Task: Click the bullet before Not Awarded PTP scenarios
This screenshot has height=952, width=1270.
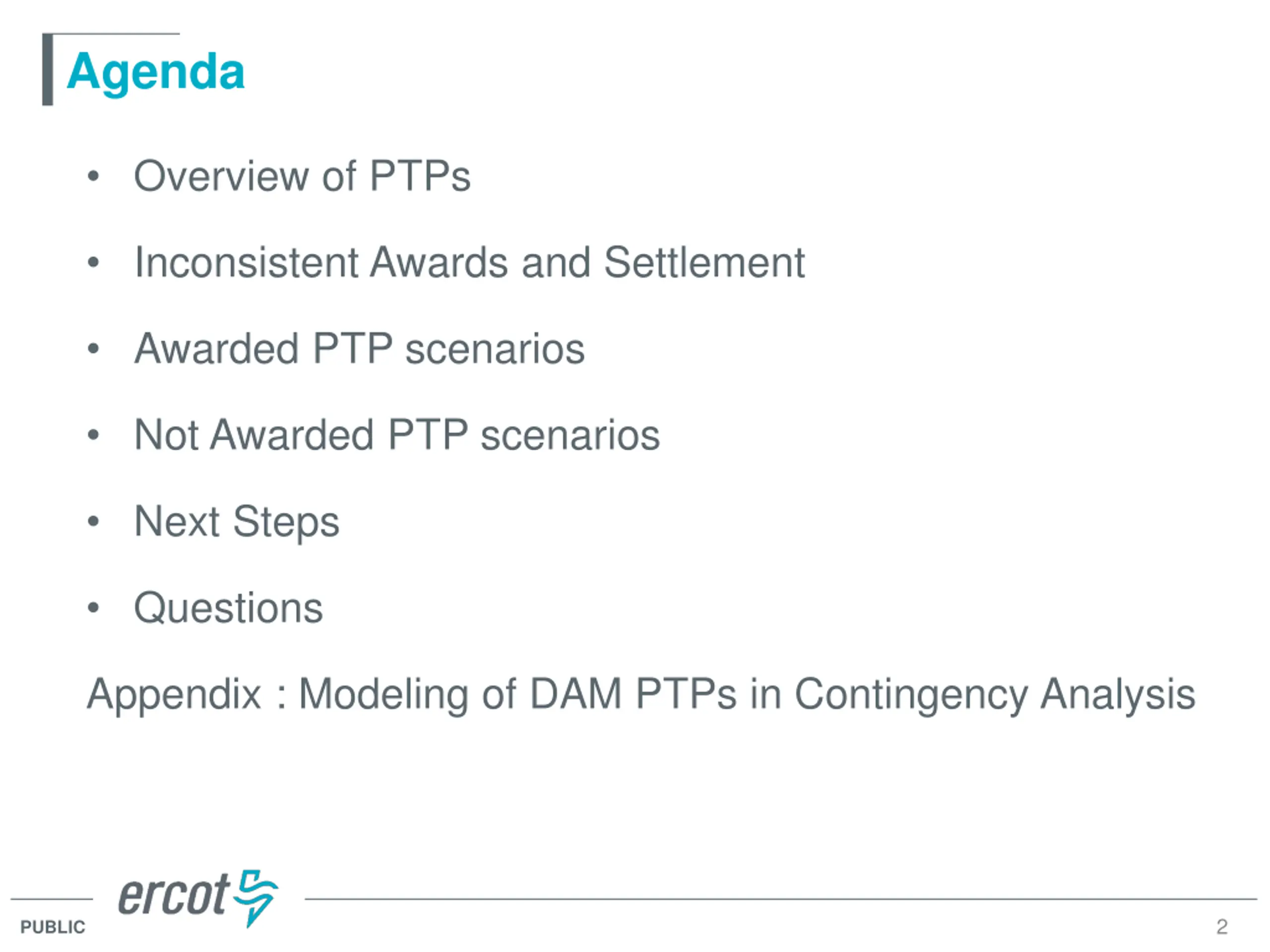Action: [93, 435]
